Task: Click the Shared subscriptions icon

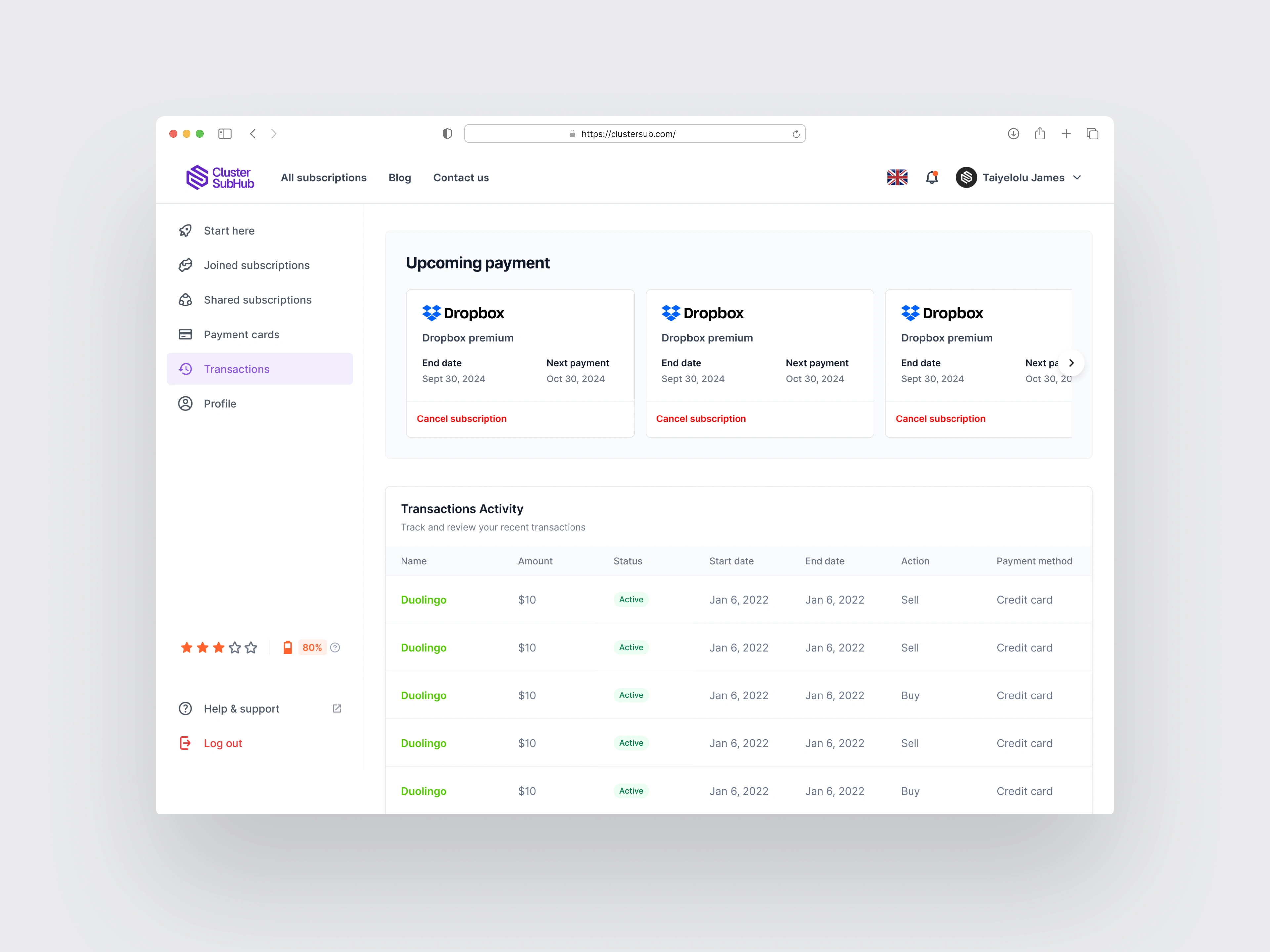Action: [186, 299]
